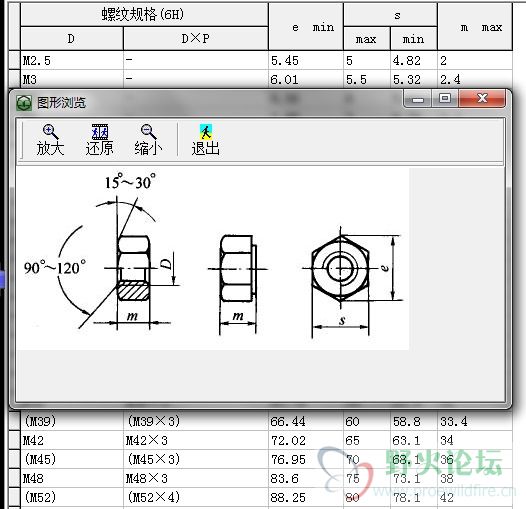Screen dimensions: 526x509
Task: Select the 83.6 cell
Action: tap(306, 478)
